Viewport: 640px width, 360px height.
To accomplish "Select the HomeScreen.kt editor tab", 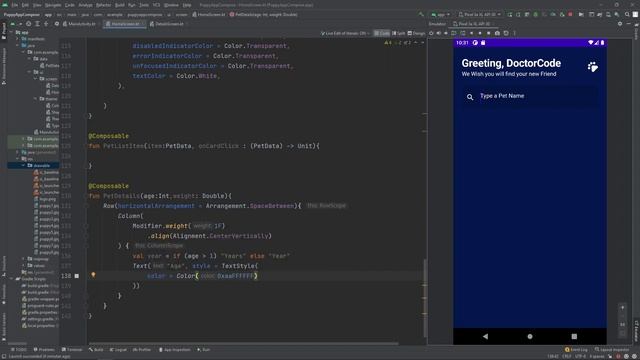I will (125, 24).
